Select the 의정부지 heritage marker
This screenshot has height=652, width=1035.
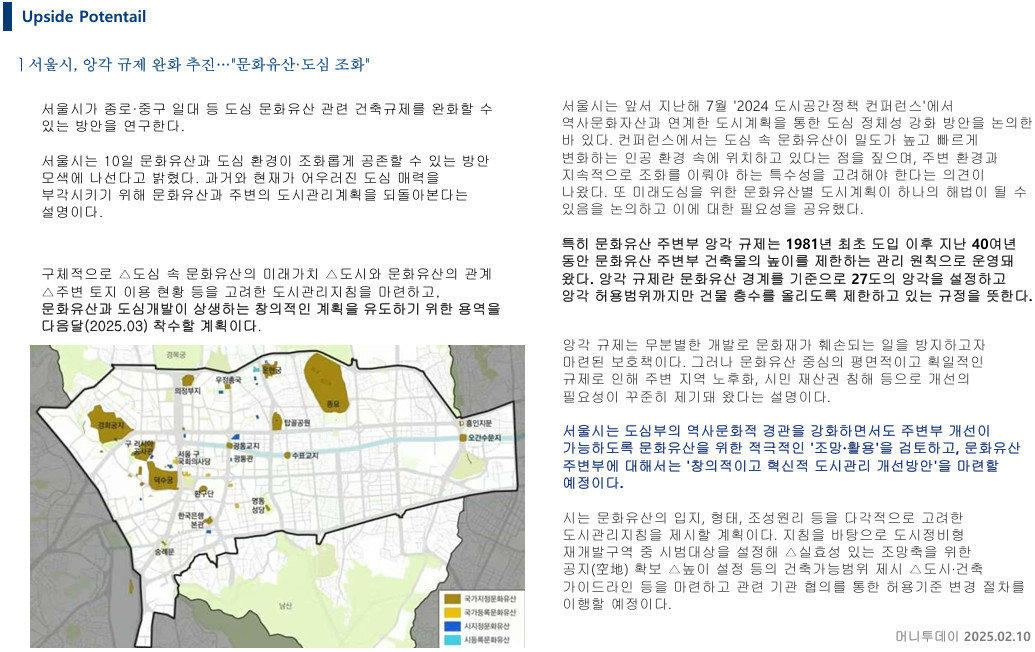pos(188,380)
